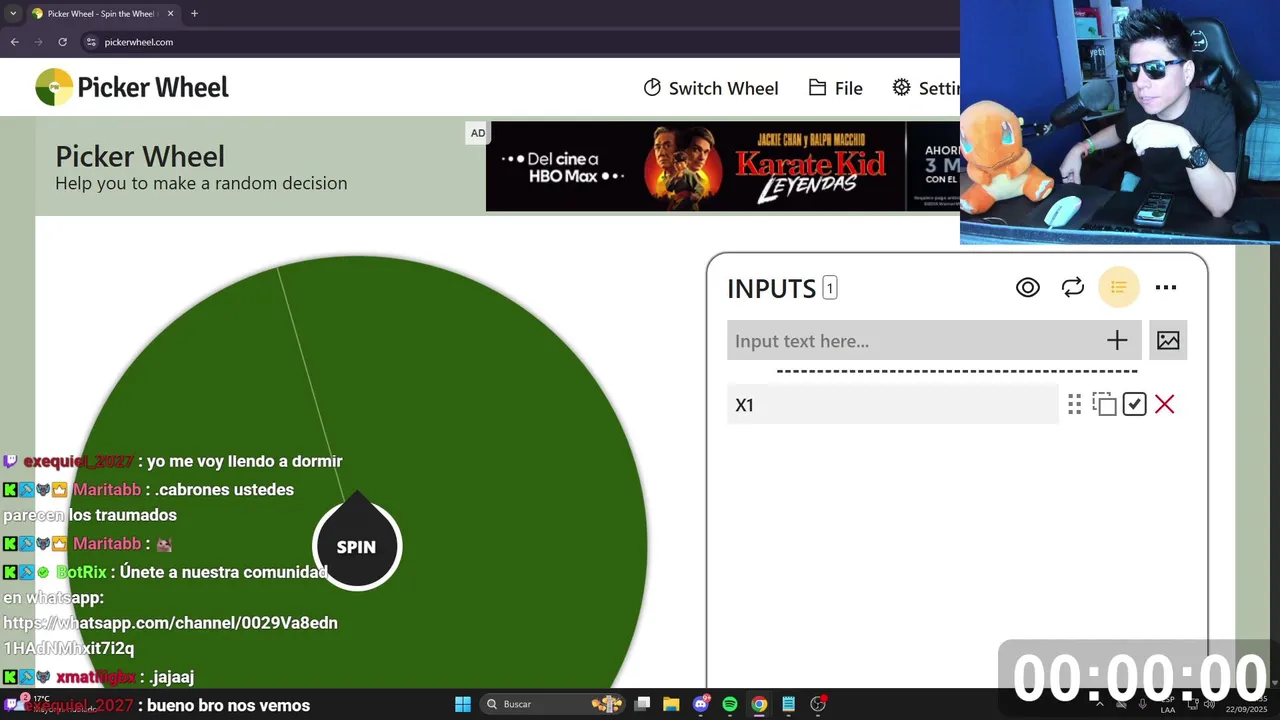Close the Picker Wheel browser tab
This screenshot has width=1280, height=720.
point(170,14)
